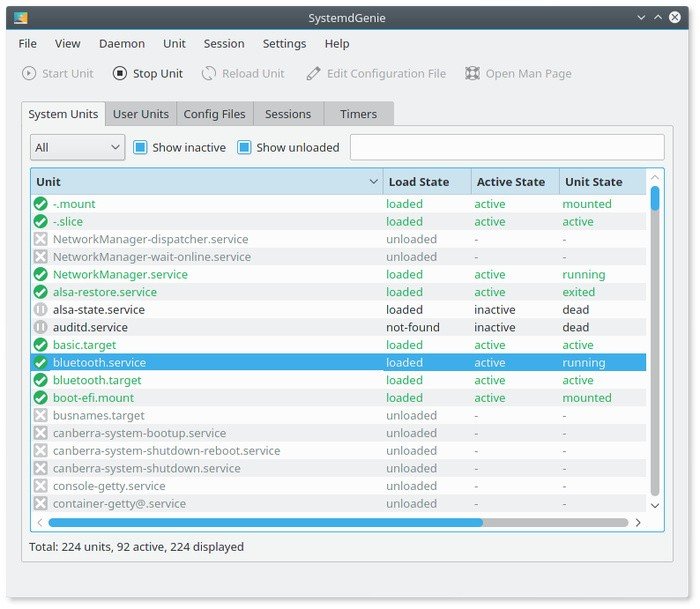This screenshot has height=609, width=700.
Task: Click the Open Man Page icon
Action: 472,73
